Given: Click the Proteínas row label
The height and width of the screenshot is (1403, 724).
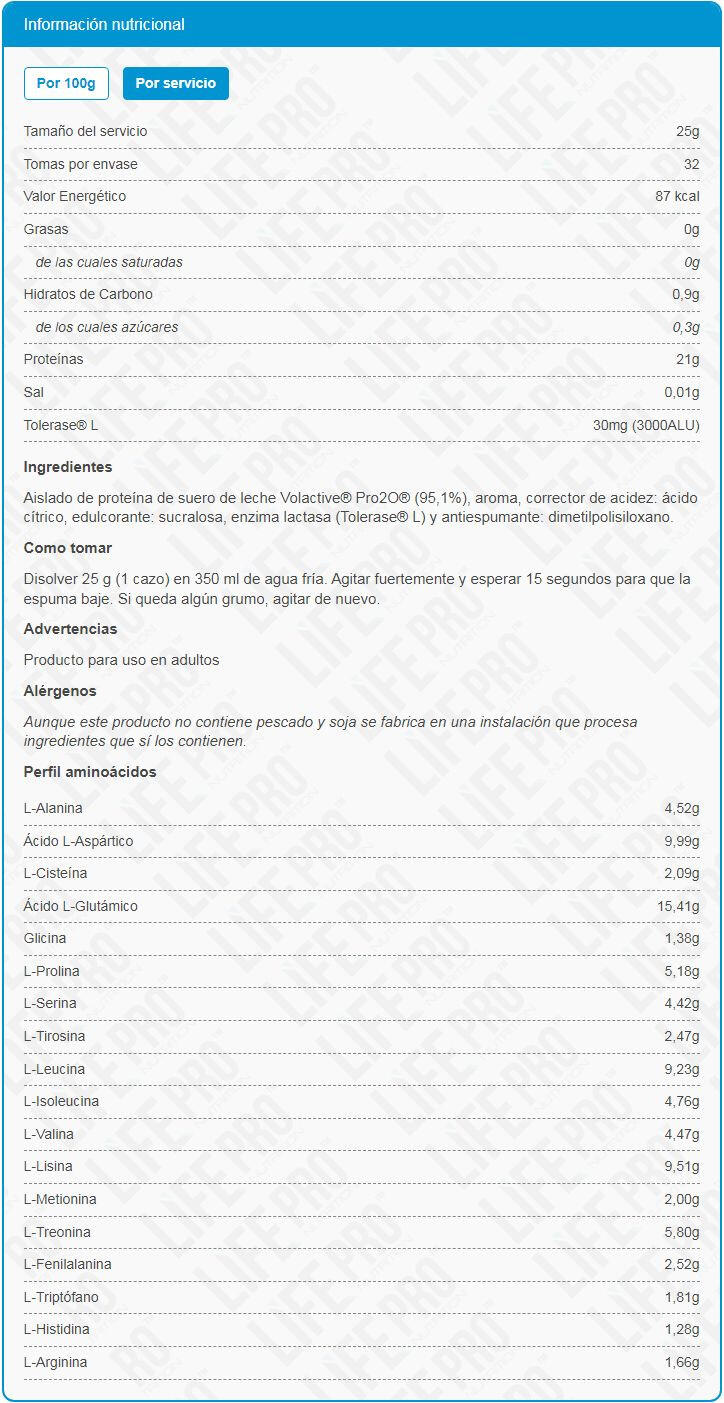Looking at the screenshot, I should click(54, 359).
